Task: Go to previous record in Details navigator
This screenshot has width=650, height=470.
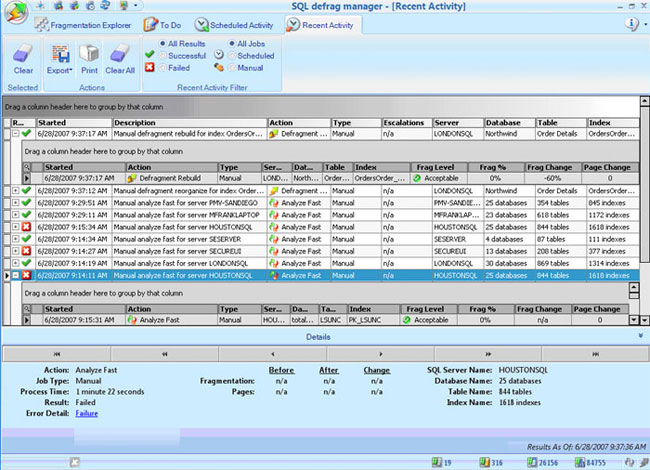Action: (272, 354)
